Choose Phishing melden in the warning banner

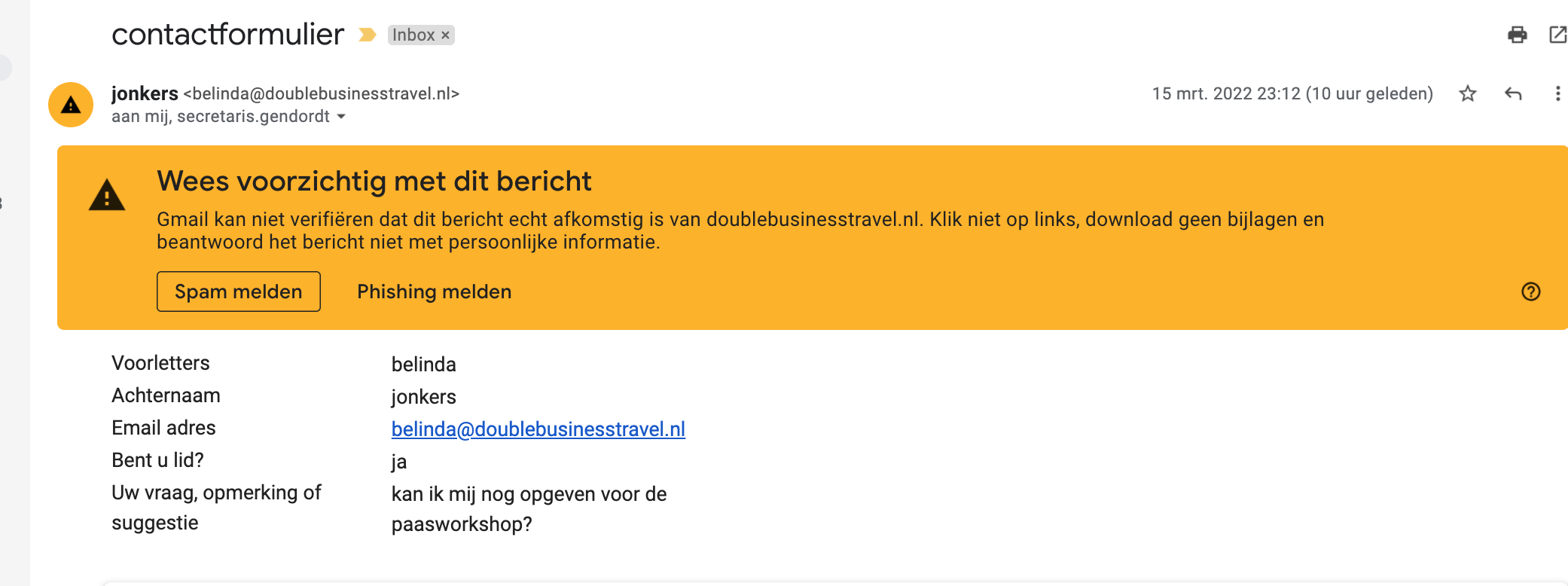[x=434, y=291]
